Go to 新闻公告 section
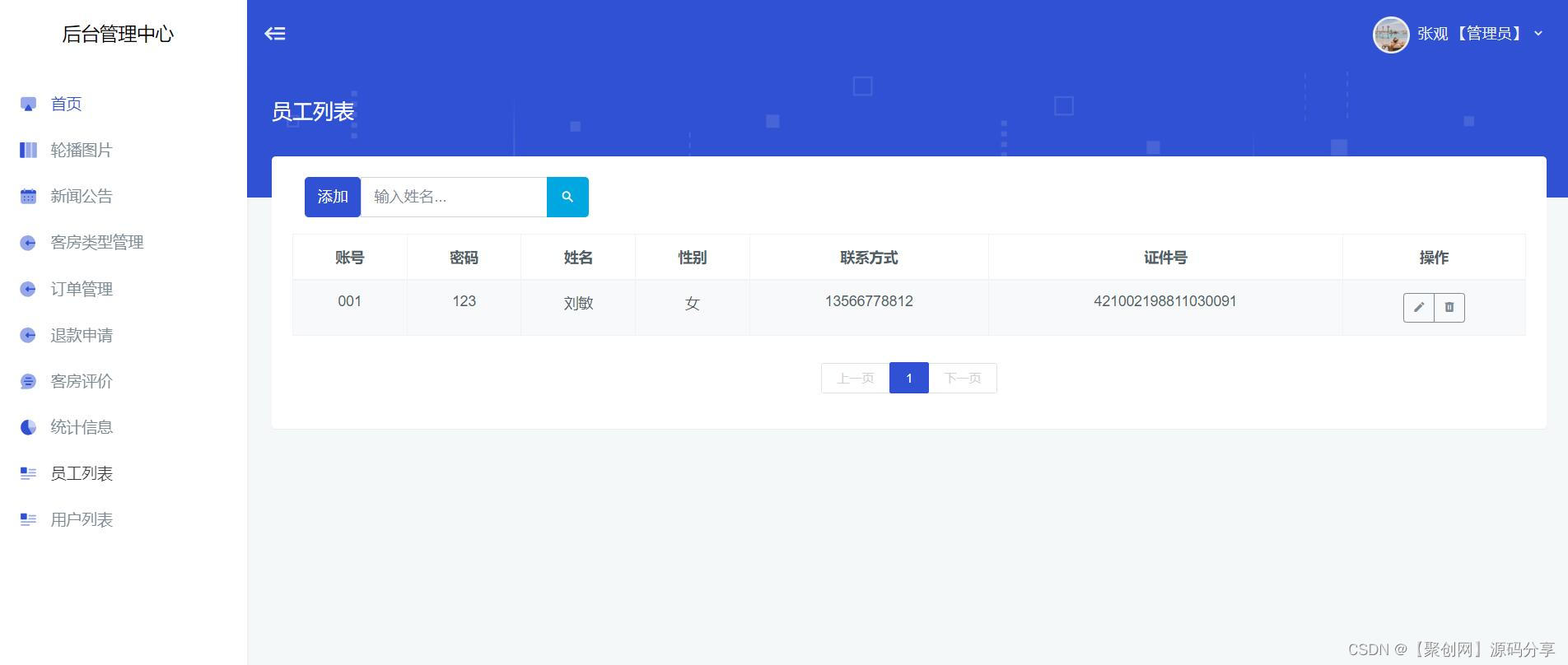This screenshot has width=1568, height=665. point(82,196)
